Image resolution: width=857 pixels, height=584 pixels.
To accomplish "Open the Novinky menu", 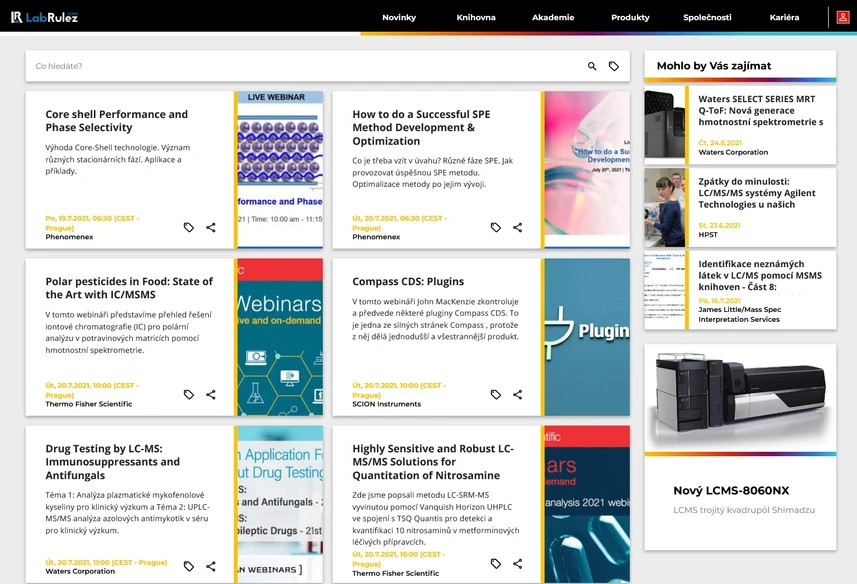I will 399,17.
